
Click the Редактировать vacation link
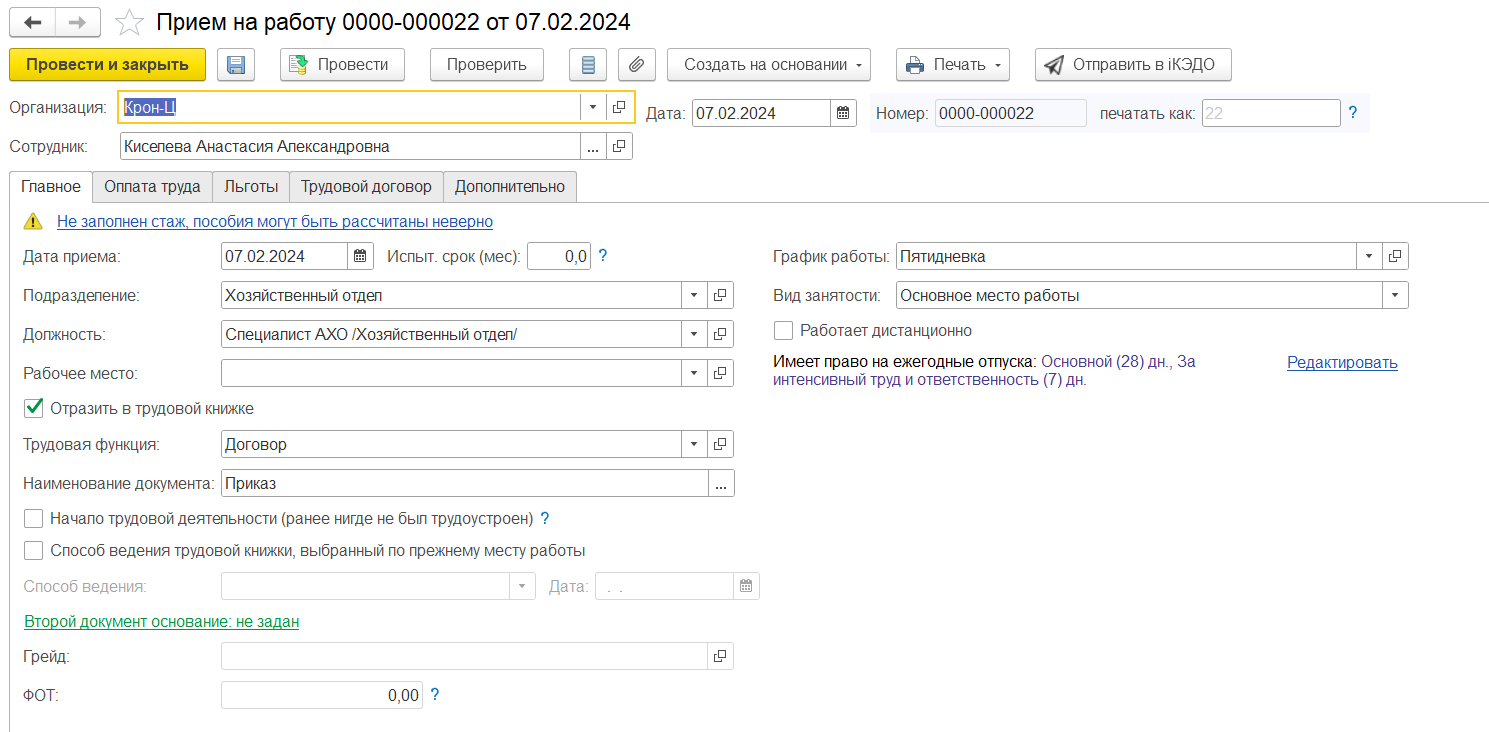[1341, 363]
